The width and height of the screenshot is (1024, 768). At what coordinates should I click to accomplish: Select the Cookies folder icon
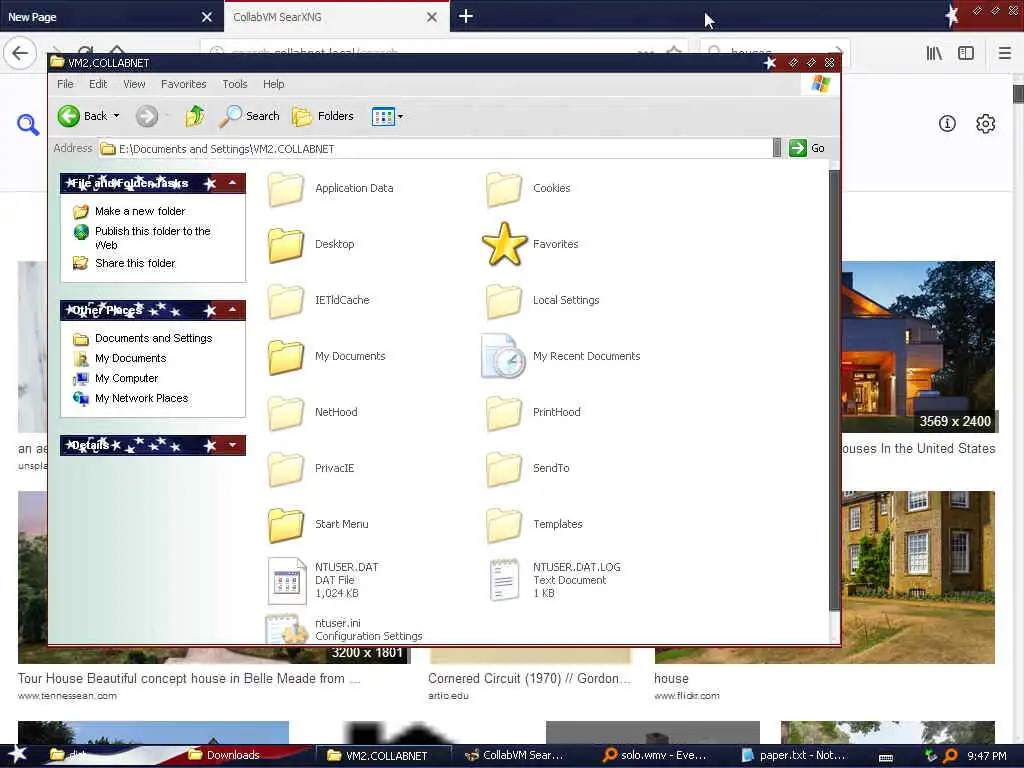[x=504, y=189]
